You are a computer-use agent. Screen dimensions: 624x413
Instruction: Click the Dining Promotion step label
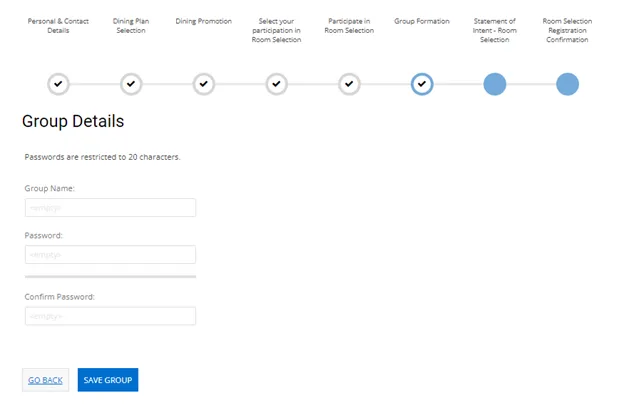coord(204,21)
